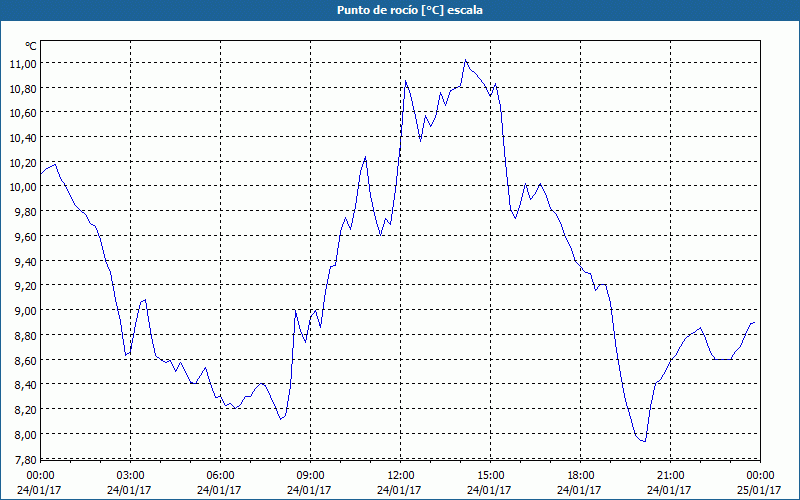Pick the 8,60 tick label
800x500 pixels.
[x=25, y=361]
